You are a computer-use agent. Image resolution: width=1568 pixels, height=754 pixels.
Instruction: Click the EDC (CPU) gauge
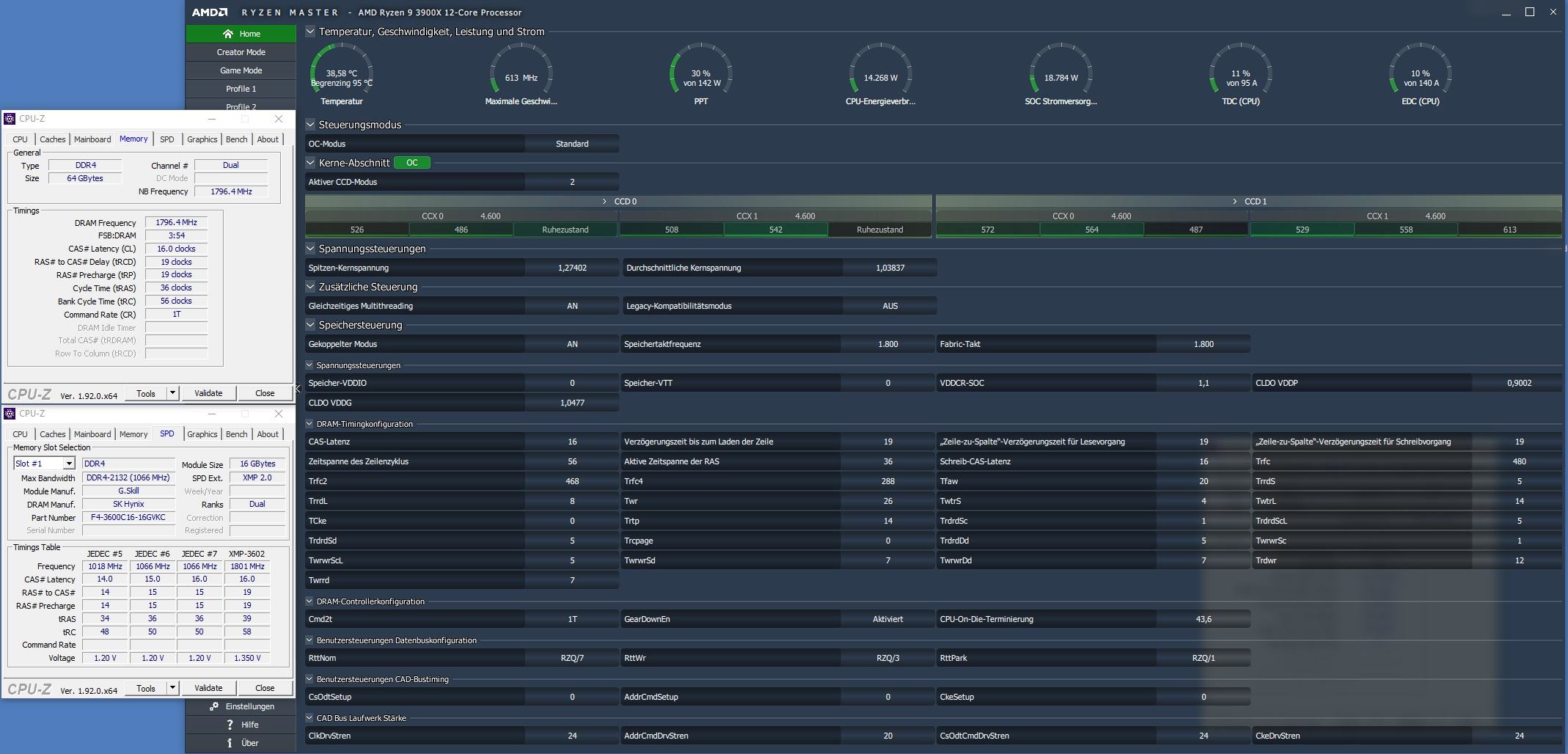point(1421,74)
